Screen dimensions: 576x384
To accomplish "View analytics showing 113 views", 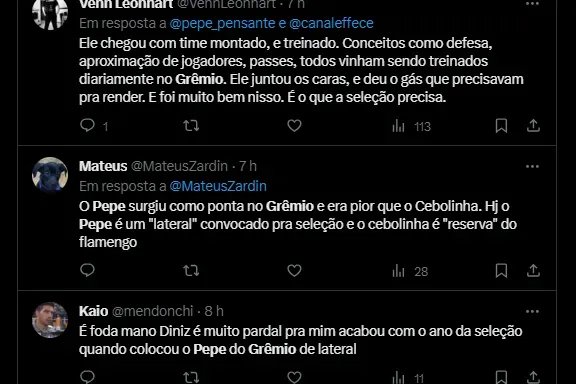I will point(411,126).
